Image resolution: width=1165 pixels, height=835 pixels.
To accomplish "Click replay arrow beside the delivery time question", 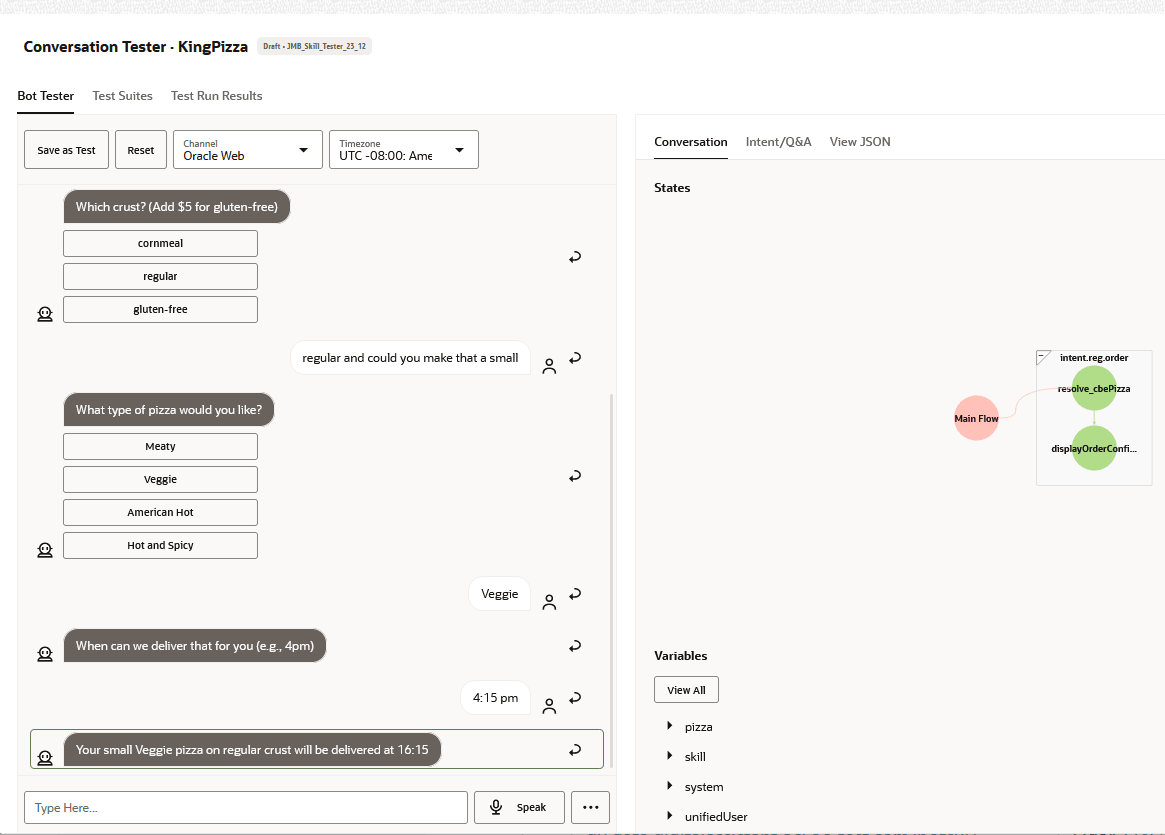I will (575, 646).
